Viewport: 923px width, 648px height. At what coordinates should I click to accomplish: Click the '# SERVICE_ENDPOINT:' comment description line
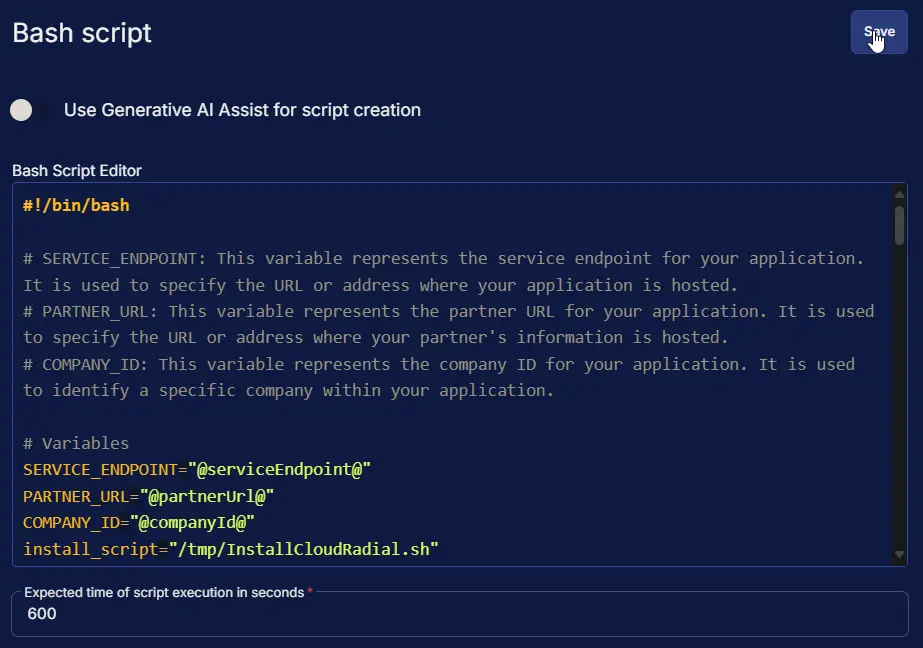click(442, 258)
